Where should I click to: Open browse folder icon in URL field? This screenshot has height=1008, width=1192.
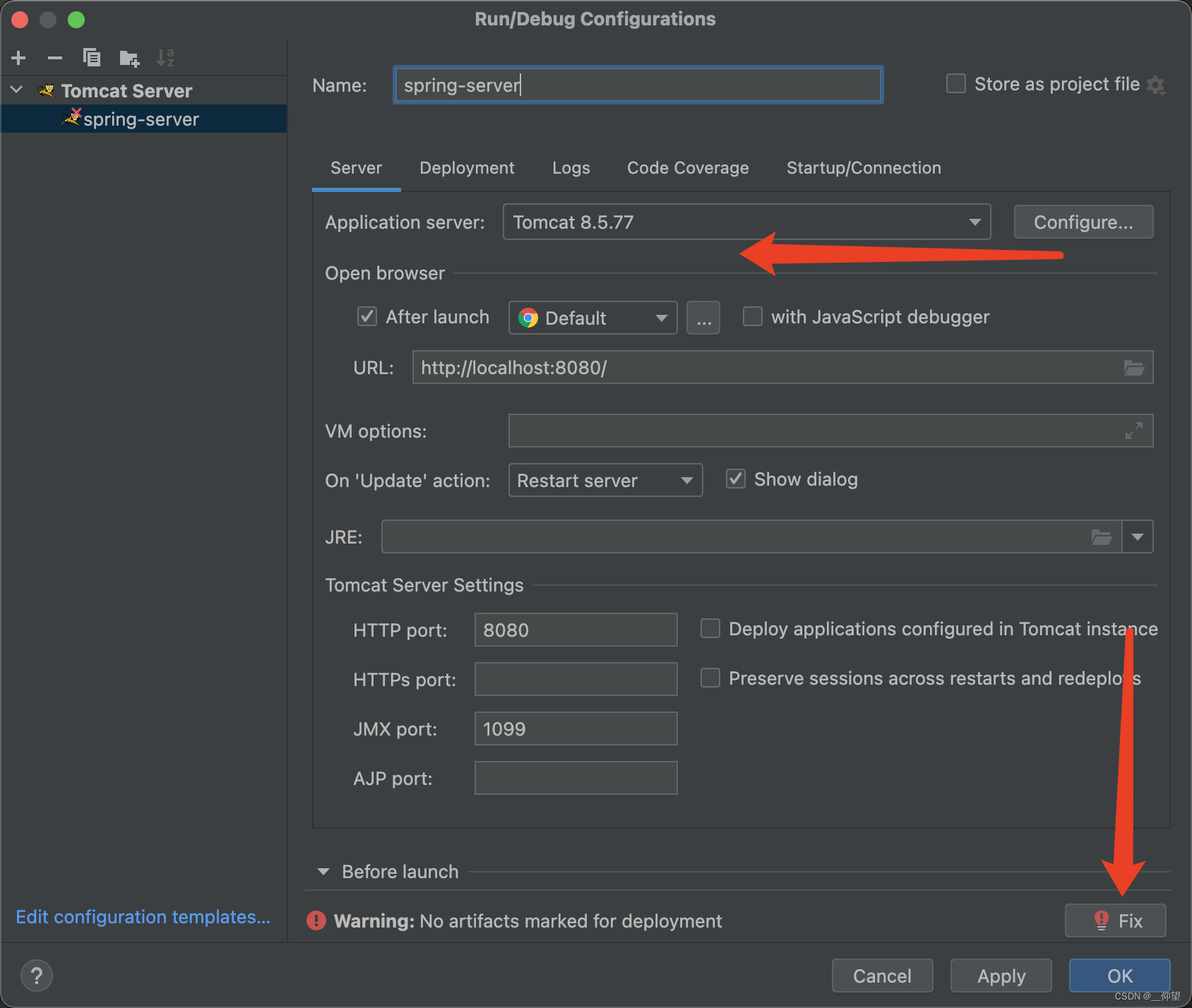click(x=1134, y=368)
